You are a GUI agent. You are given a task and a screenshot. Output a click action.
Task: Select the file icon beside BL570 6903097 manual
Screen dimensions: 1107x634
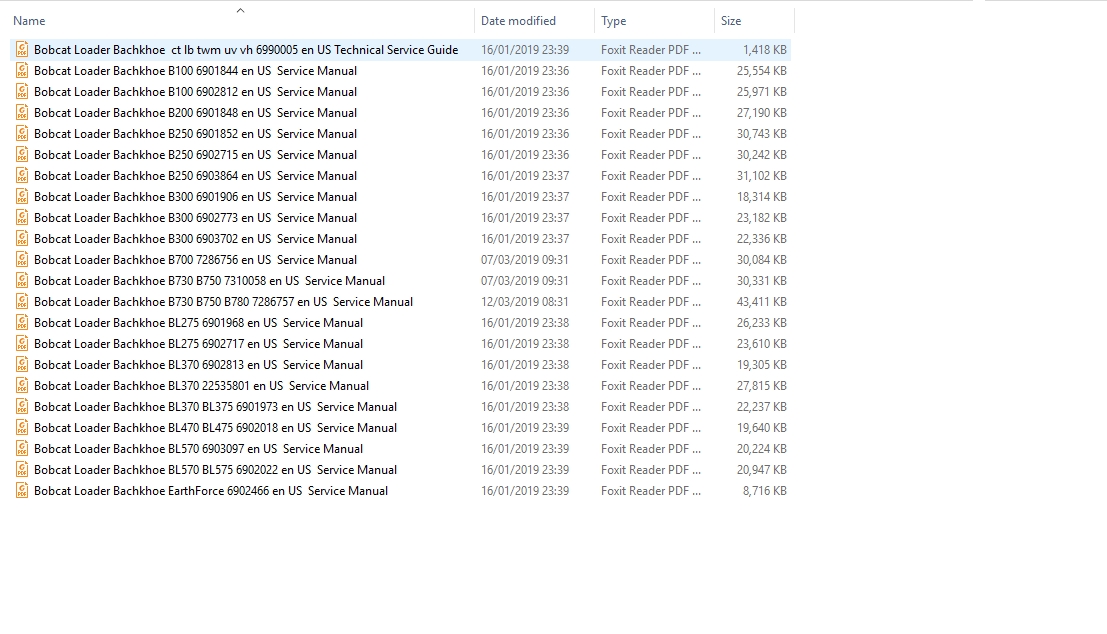pyautogui.click(x=22, y=449)
